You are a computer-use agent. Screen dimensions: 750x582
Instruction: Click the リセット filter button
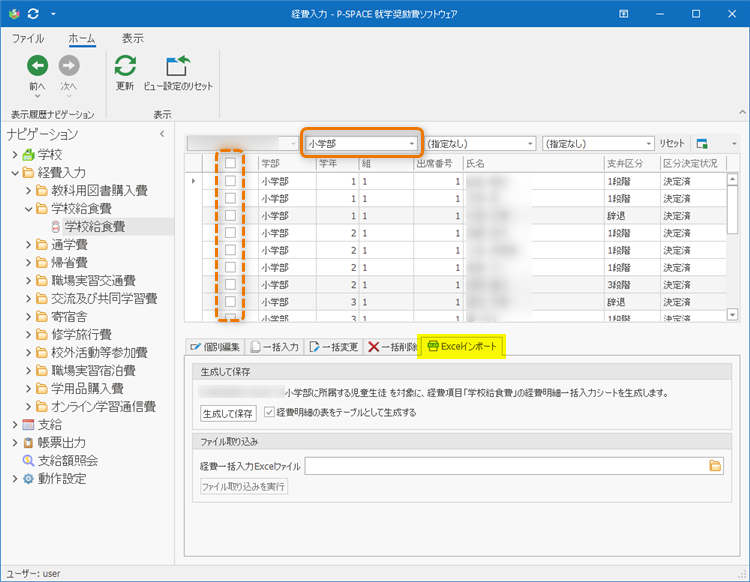pos(672,143)
